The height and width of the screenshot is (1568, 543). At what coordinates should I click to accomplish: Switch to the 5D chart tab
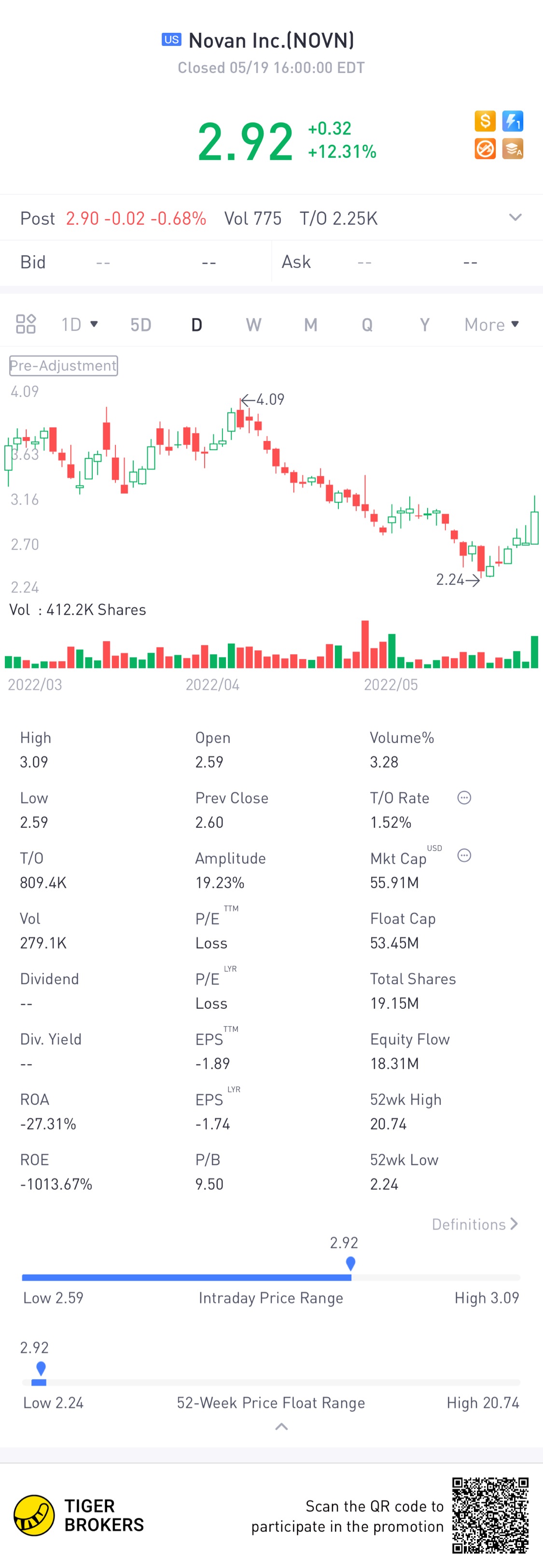[x=140, y=324]
